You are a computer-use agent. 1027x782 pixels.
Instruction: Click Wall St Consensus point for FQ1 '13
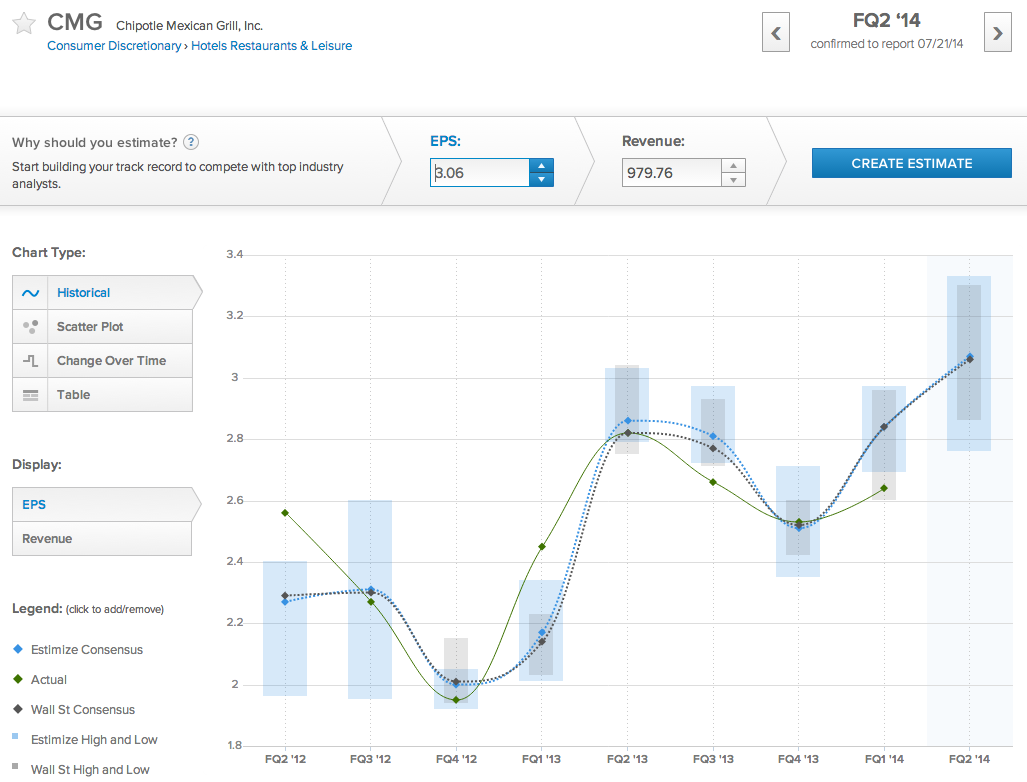coord(542,642)
